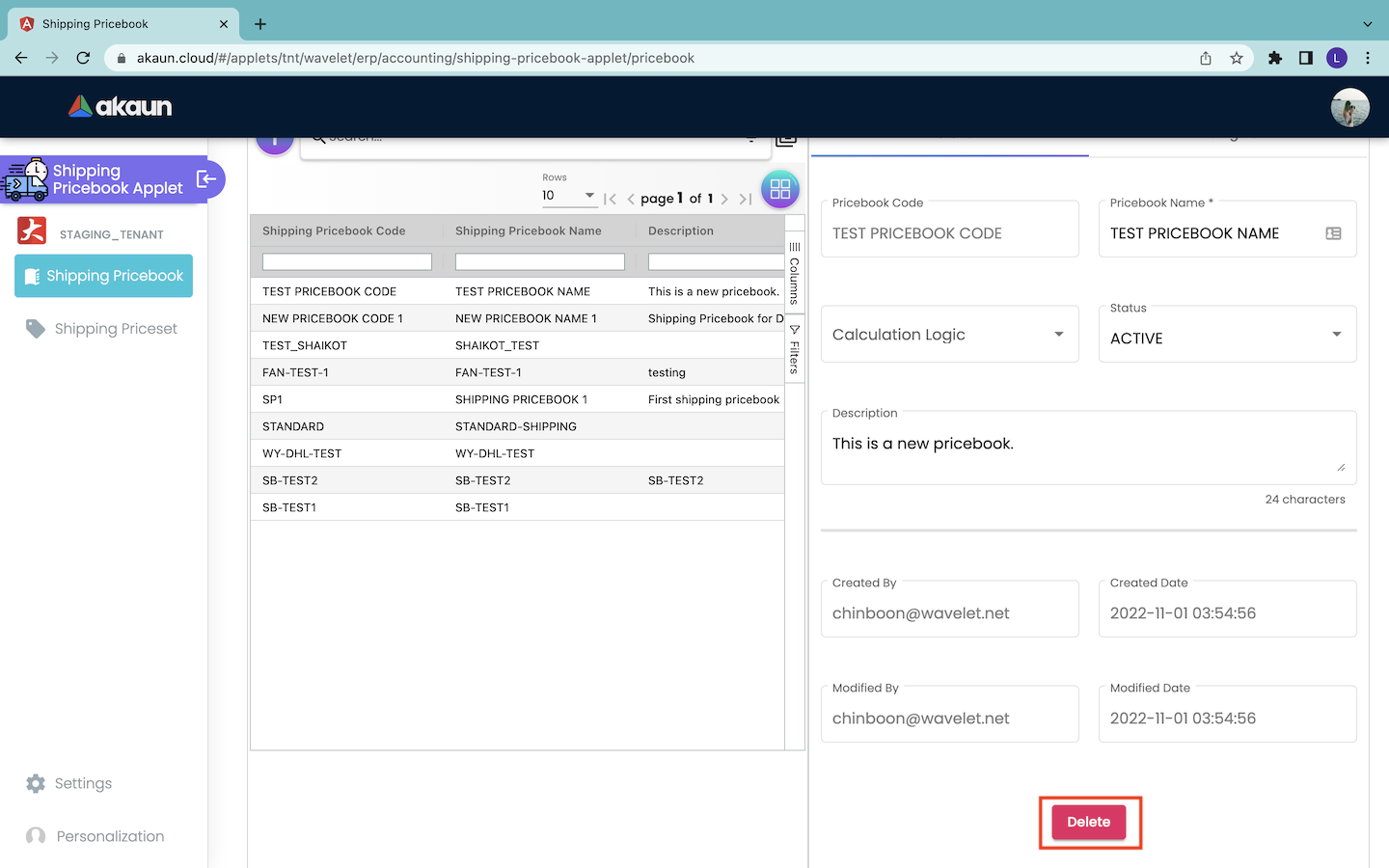
Task: Open the Rows per page dropdown
Action: click(x=569, y=196)
